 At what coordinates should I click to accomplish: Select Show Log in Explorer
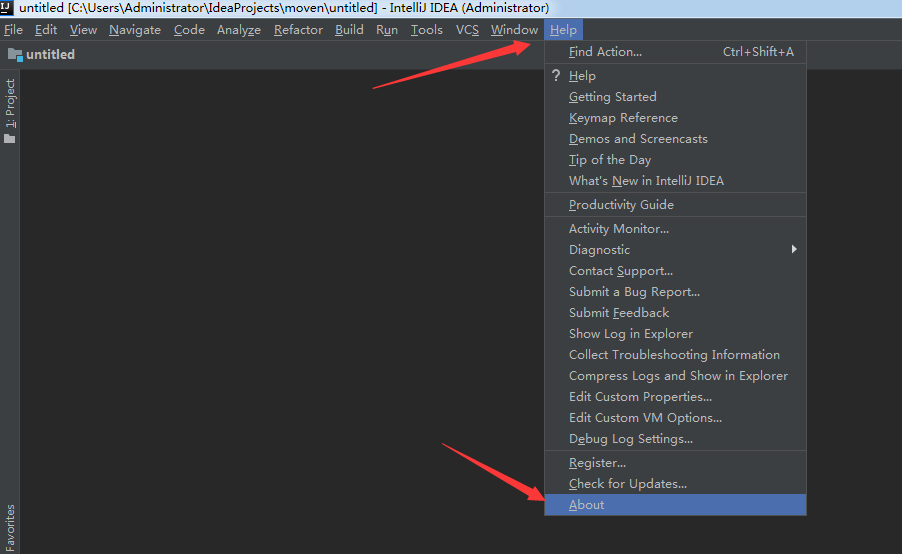(x=675, y=334)
